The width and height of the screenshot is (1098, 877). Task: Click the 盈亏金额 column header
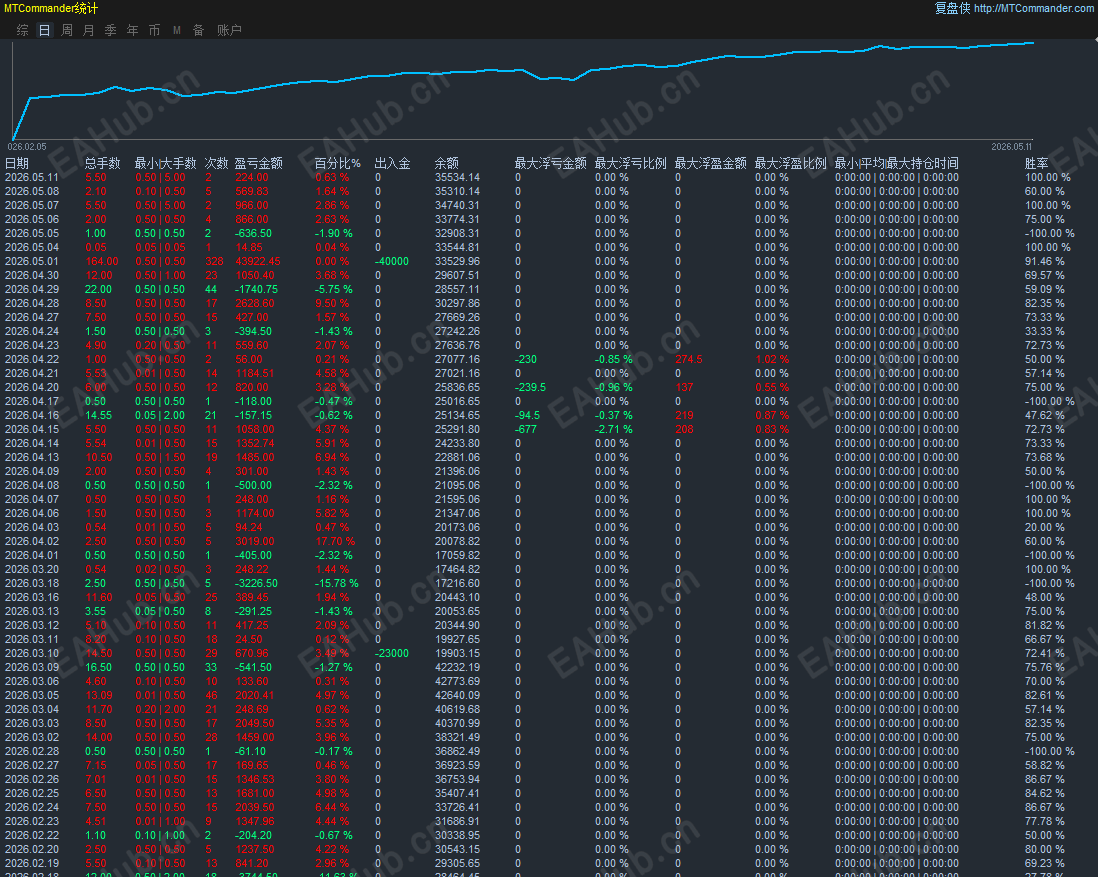[x=258, y=163]
